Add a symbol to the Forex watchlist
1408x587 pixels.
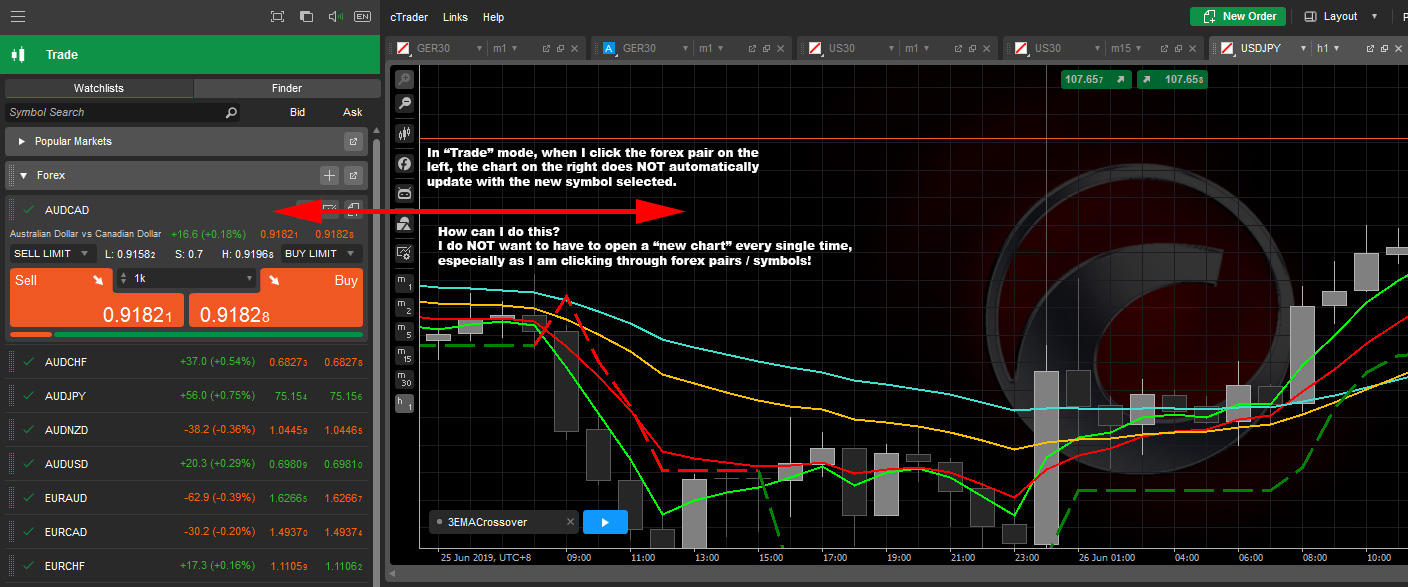tap(329, 175)
